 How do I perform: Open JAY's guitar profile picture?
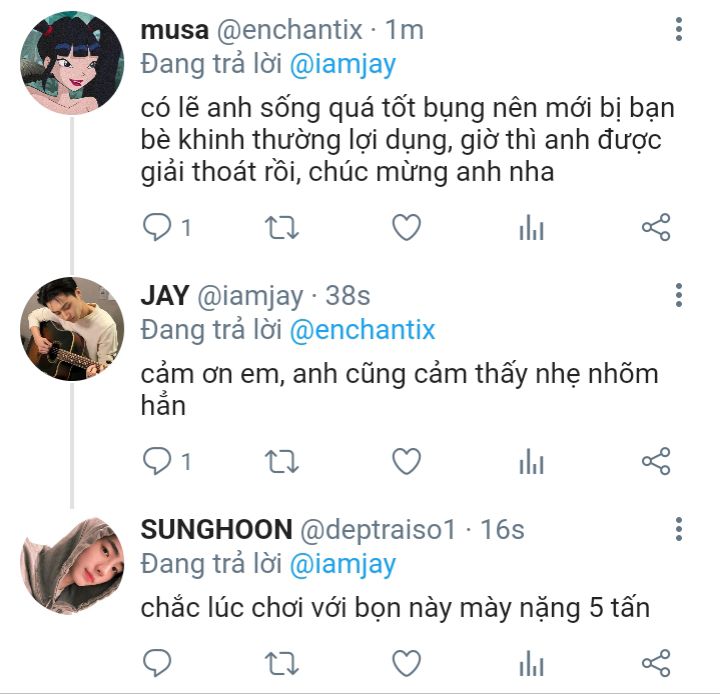click(71, 329)
